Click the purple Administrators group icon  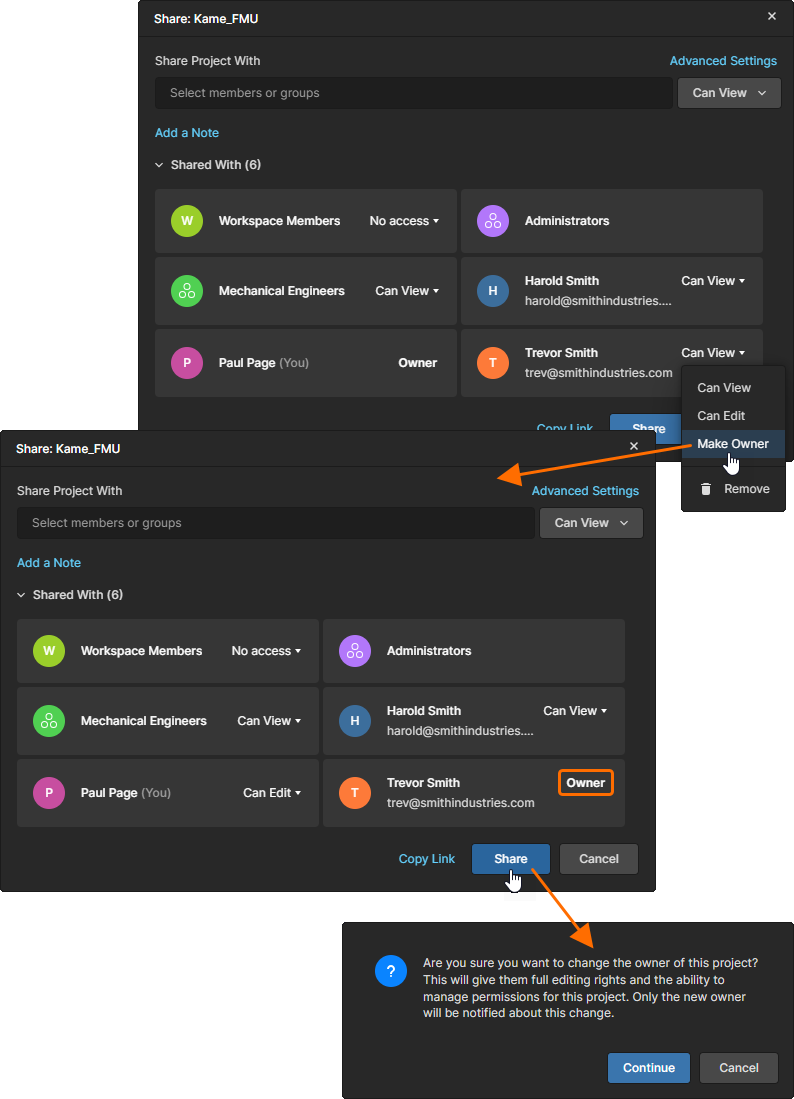(x=355, y=650)
